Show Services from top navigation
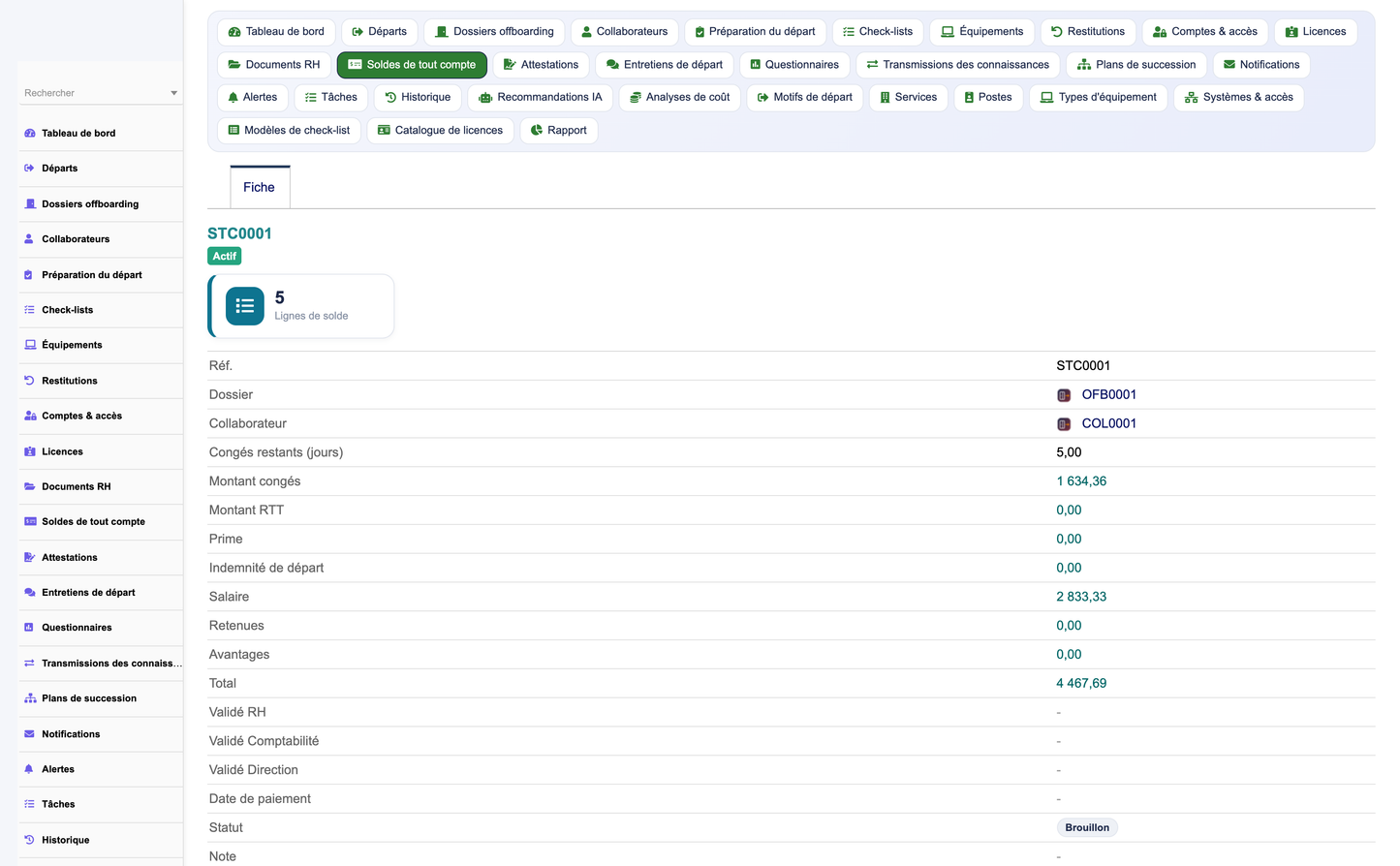Viewport: 1400px width, 866px height. [909, 98]
